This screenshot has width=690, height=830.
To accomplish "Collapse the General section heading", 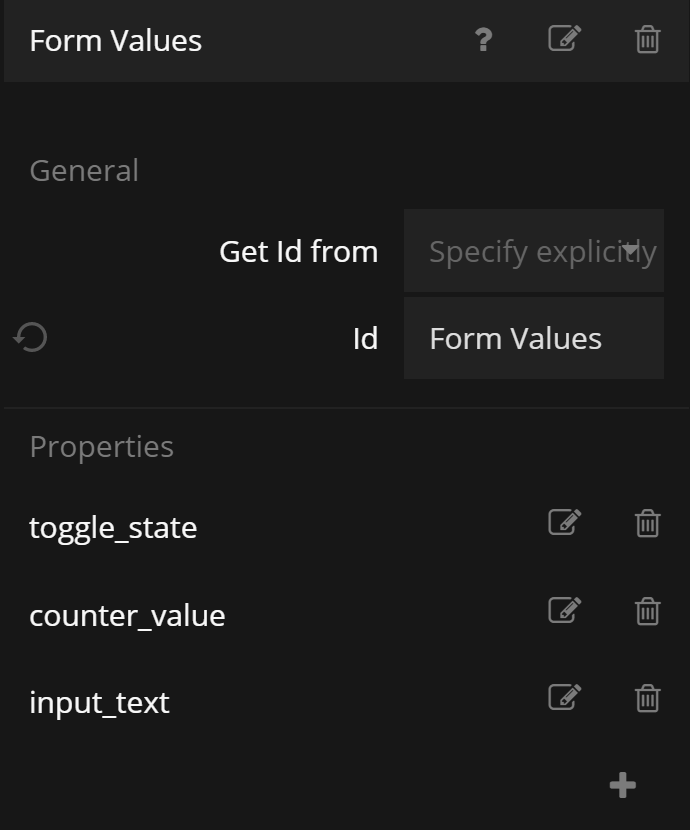I will pos(84,170).
